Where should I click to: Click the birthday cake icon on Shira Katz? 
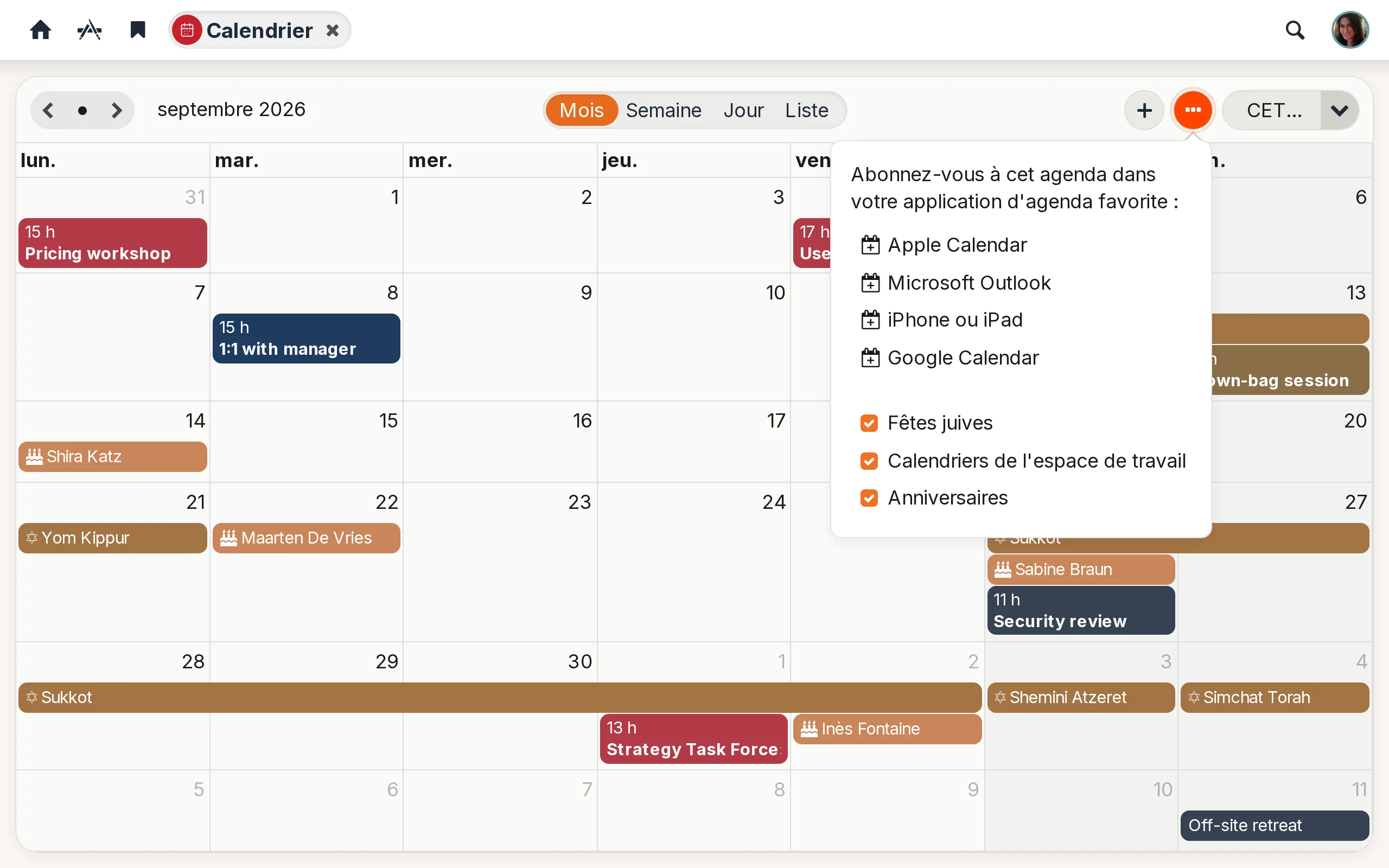[x=34, y=456]
